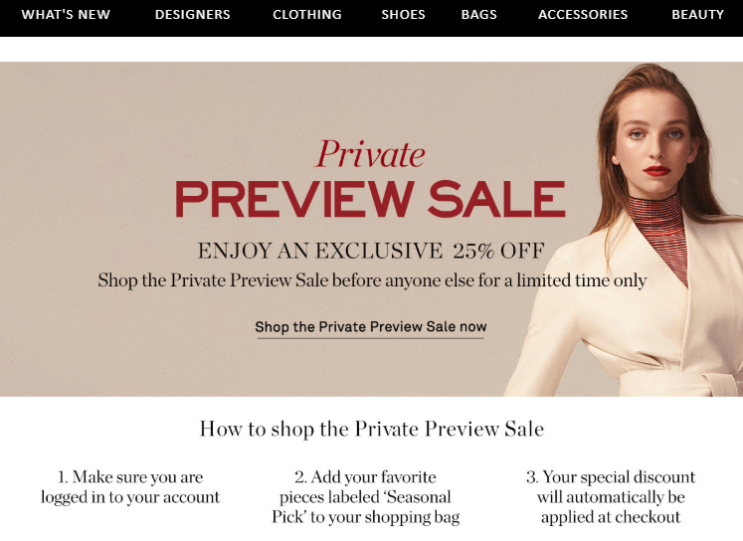Image resolution: width=743 pixels, height=541 pixels.
Task: Open the Designers menu
Action: pyautogui.click(x=192, y=15)
